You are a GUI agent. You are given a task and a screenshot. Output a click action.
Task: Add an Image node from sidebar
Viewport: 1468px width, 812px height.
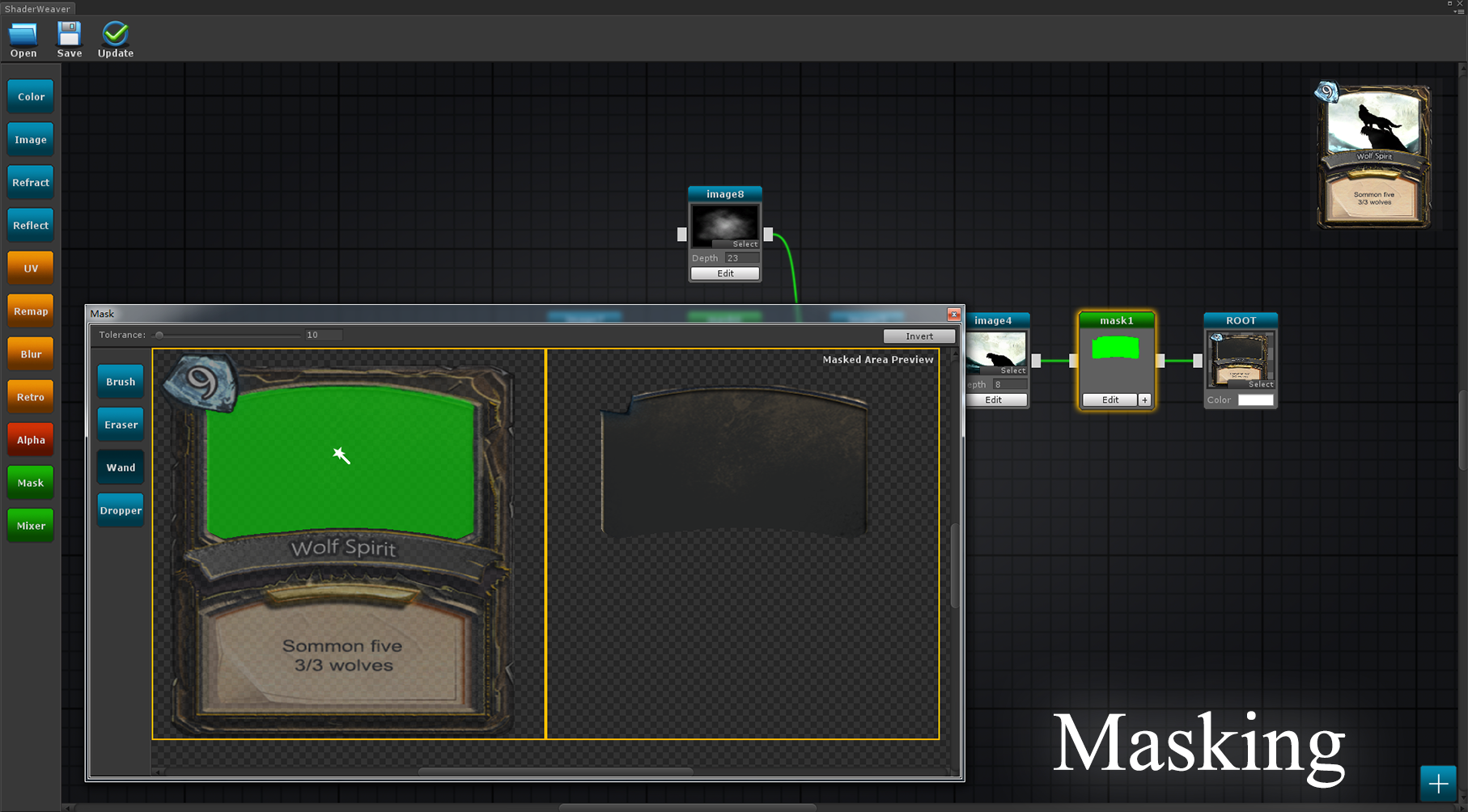tap(31, 139)
